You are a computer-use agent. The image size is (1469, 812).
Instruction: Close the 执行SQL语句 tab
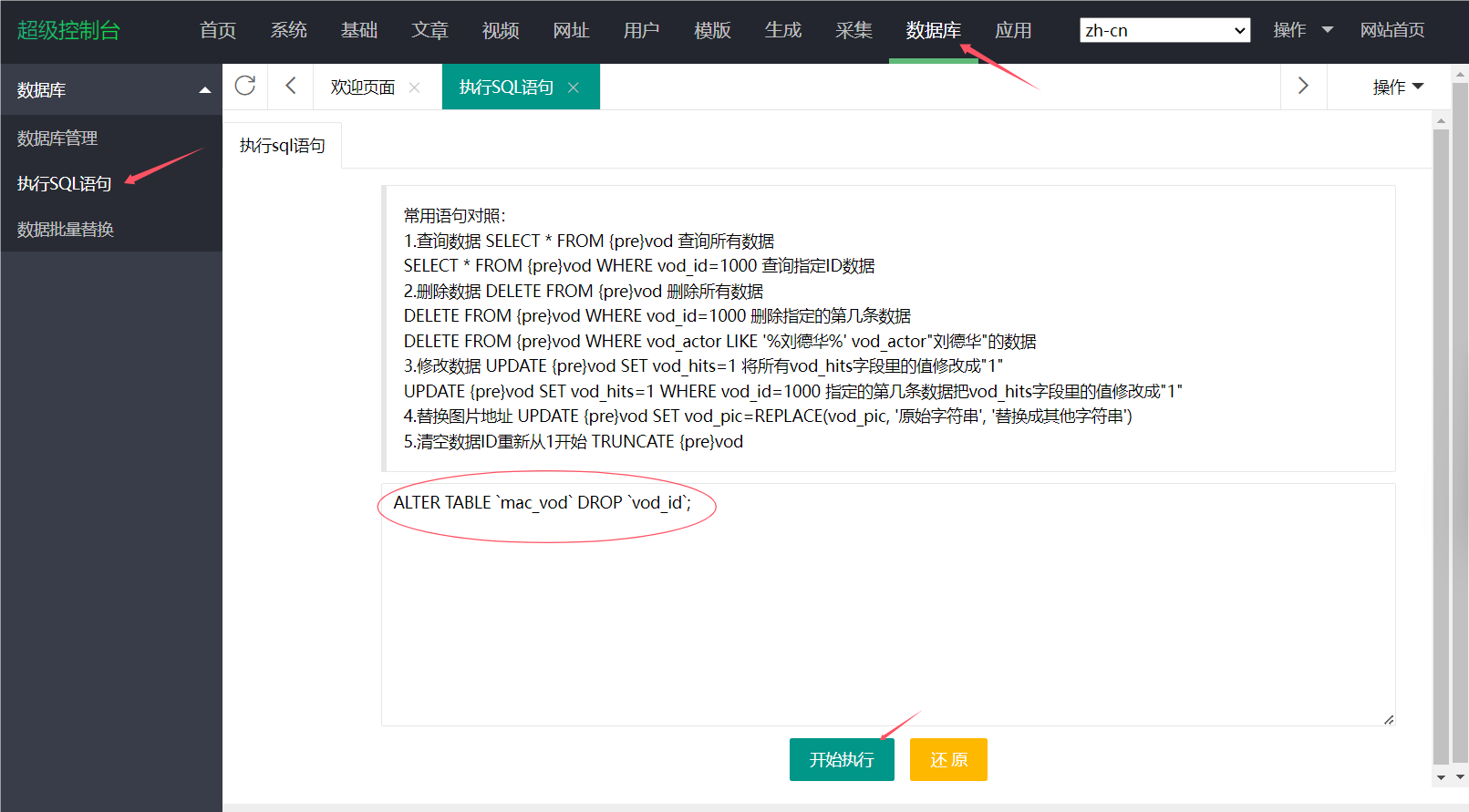tap(574, 87)
